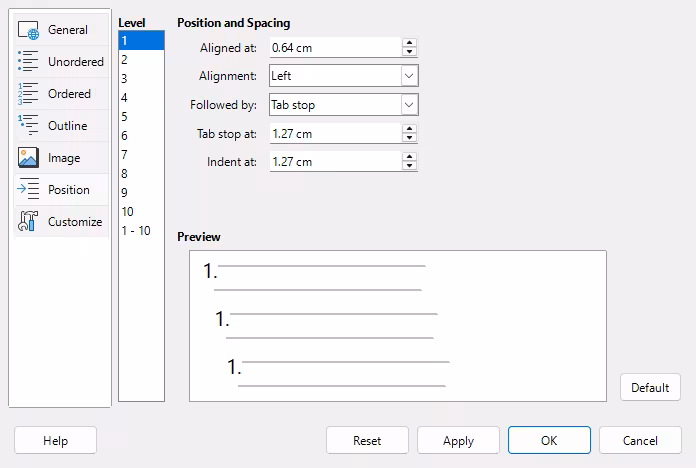Increase the Tab stop at value

click(x=409, y=129)
